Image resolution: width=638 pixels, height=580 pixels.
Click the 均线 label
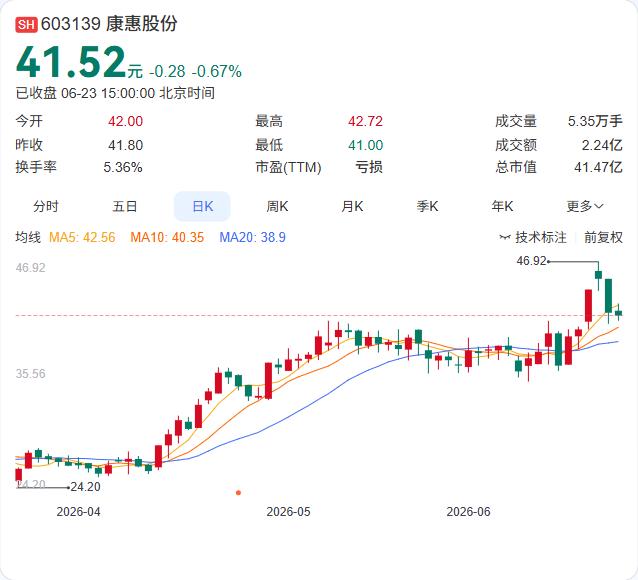28,237
